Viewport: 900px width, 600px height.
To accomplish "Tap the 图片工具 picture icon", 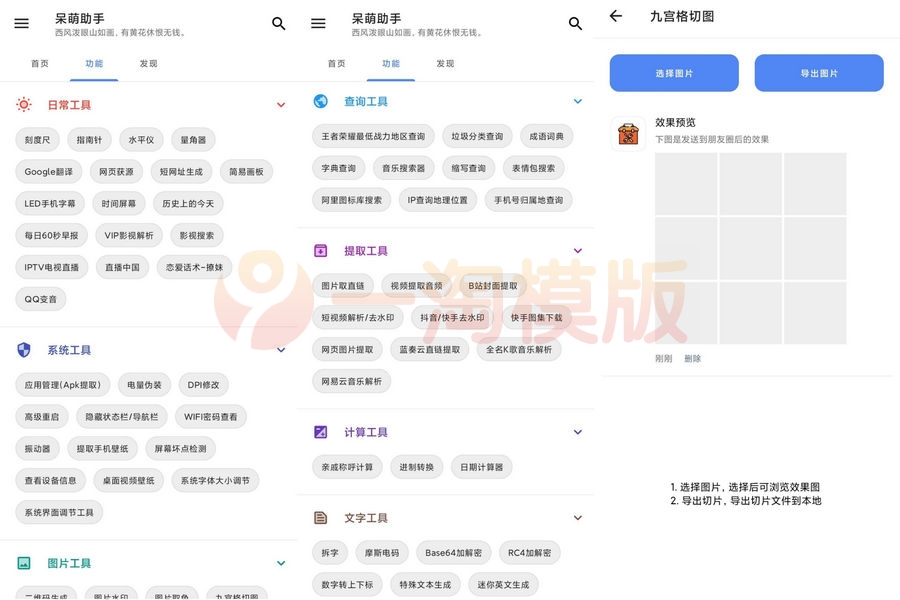I will click(x=24, y=563).
